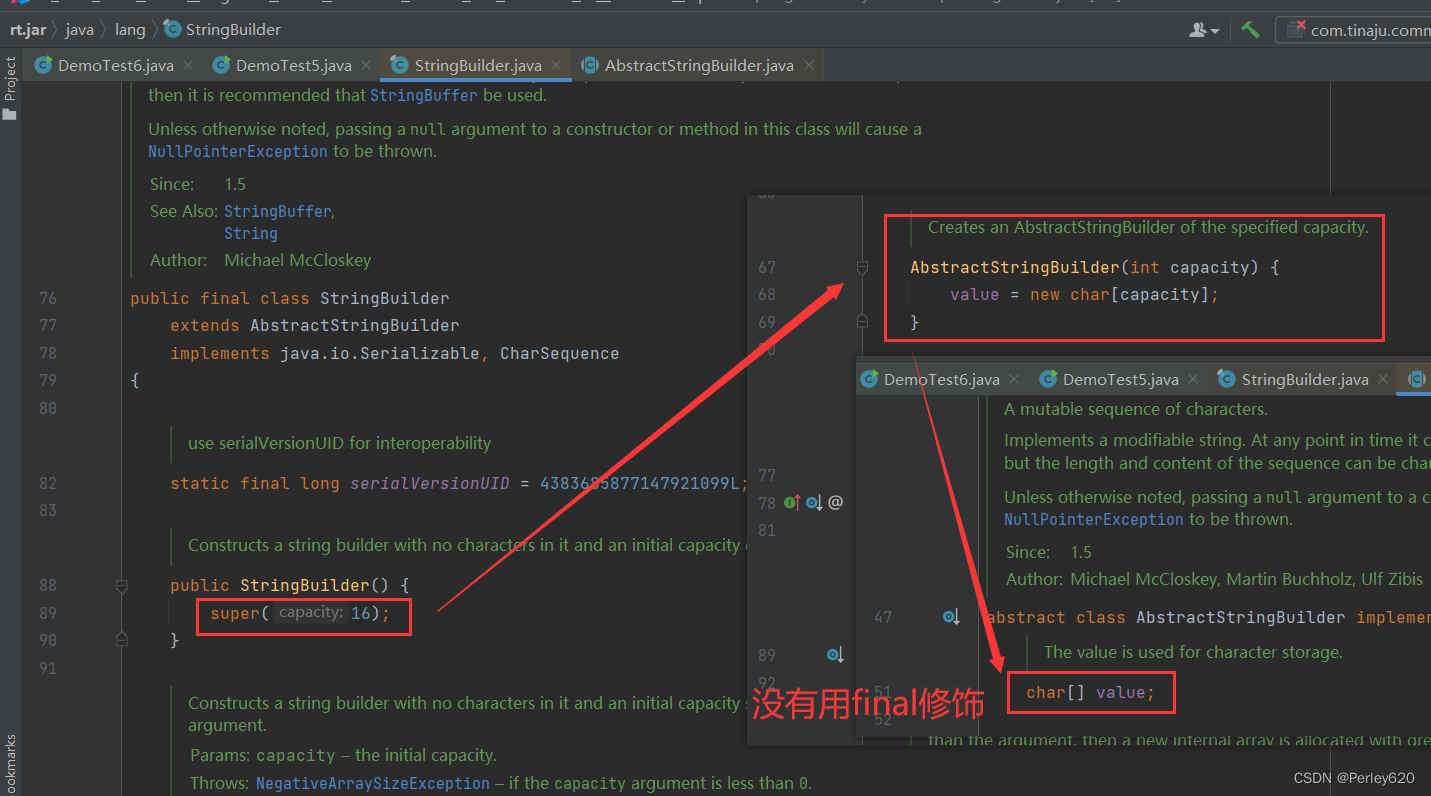1431x796 pixels.
Task: Close DemoTest5.java tab in inset window
Action: [x=1193, y=380]
